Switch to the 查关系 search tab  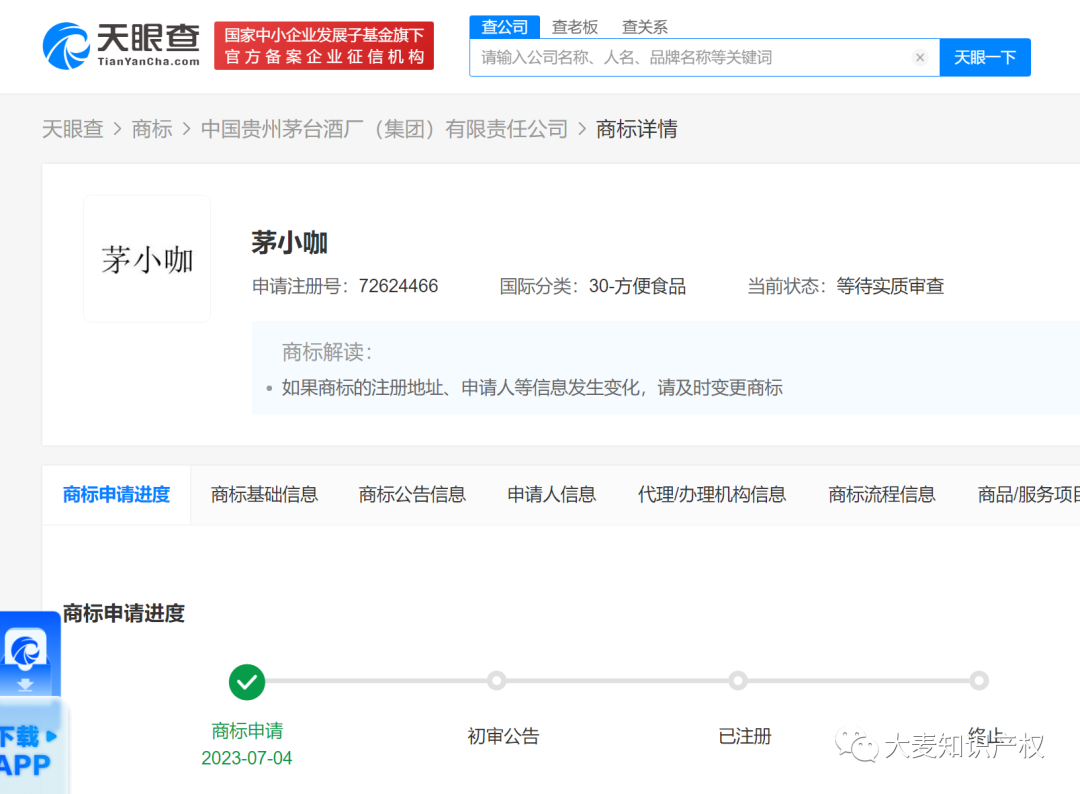pyautogui.click(x=644, y=27)
